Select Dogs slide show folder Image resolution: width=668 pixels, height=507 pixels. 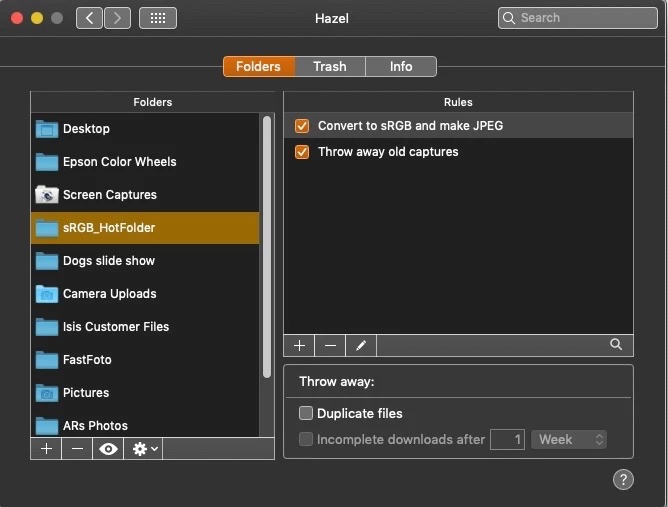tap(145, 261)
